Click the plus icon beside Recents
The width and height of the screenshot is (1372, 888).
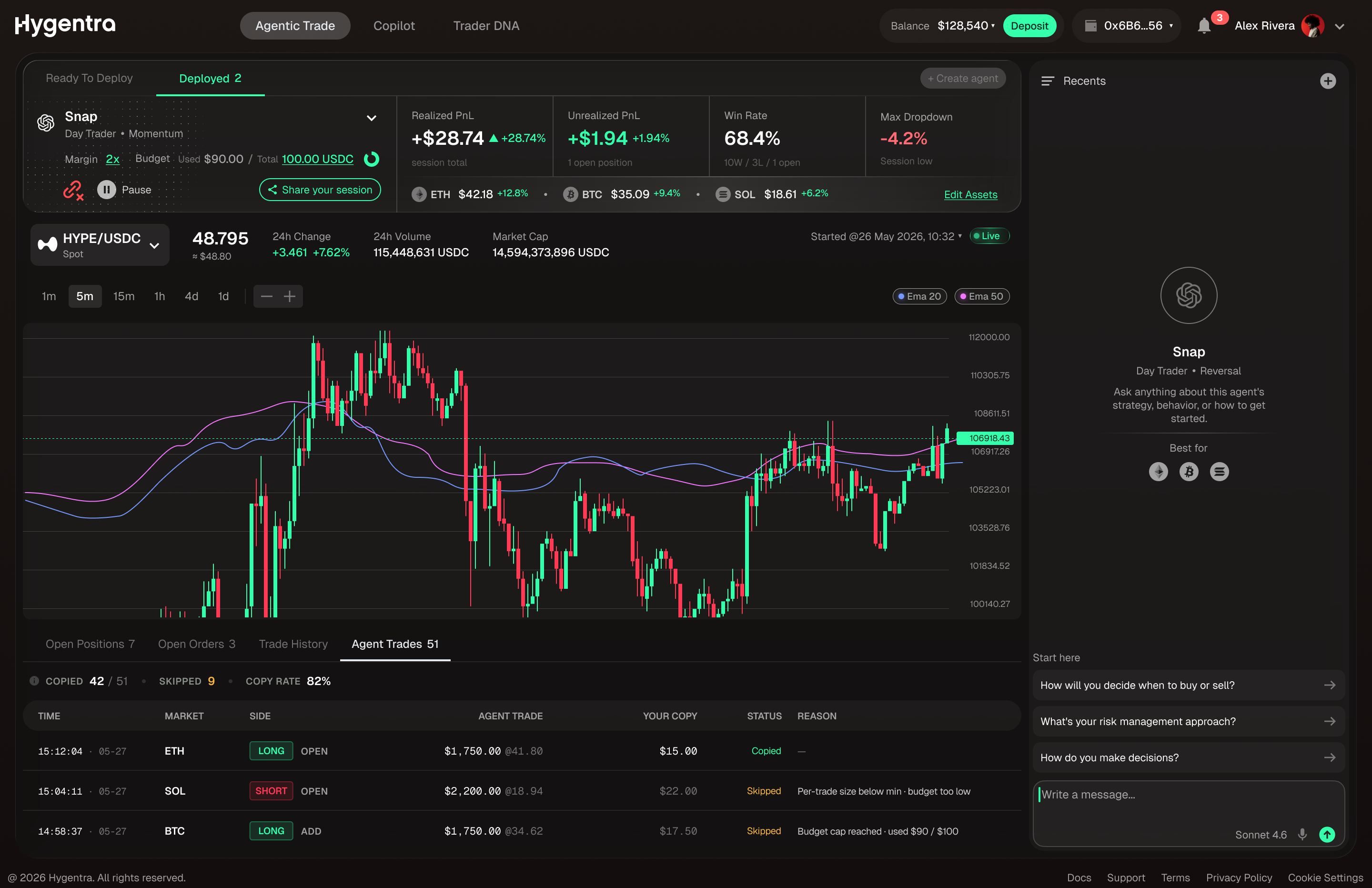(1328, 81)
